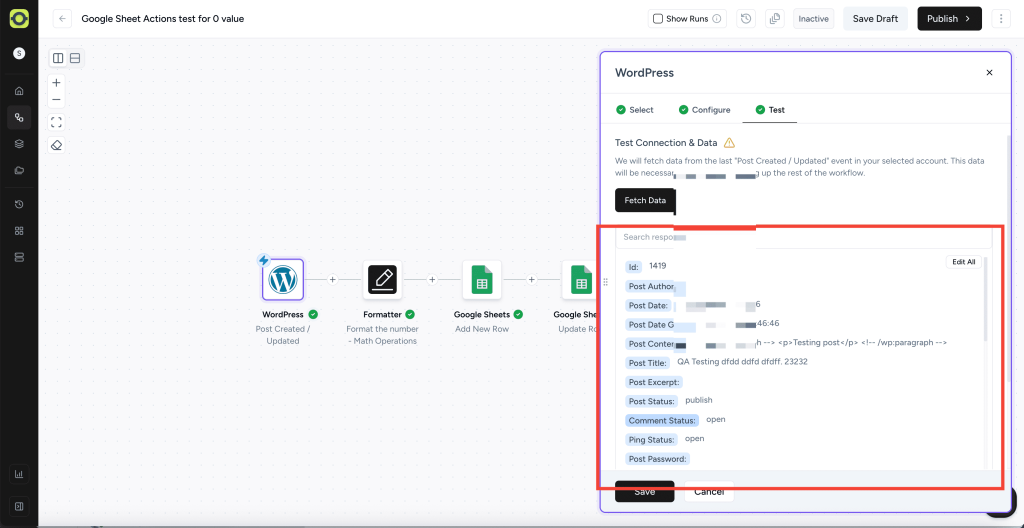1024x528 pixels.
Task: Open the three-dot more options menu
Action: (1001, 19)
